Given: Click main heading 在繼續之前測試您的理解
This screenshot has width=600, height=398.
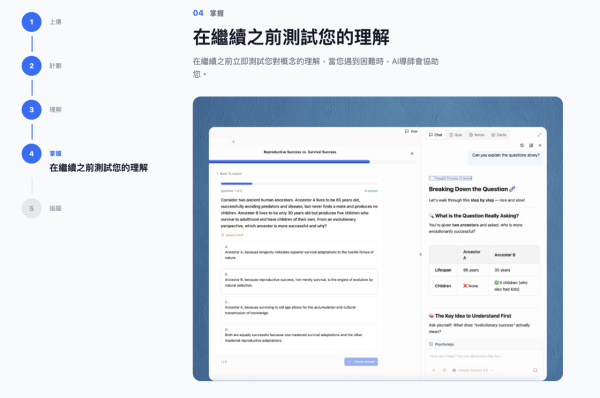Looking at the screenshot, I should (291, 37).
